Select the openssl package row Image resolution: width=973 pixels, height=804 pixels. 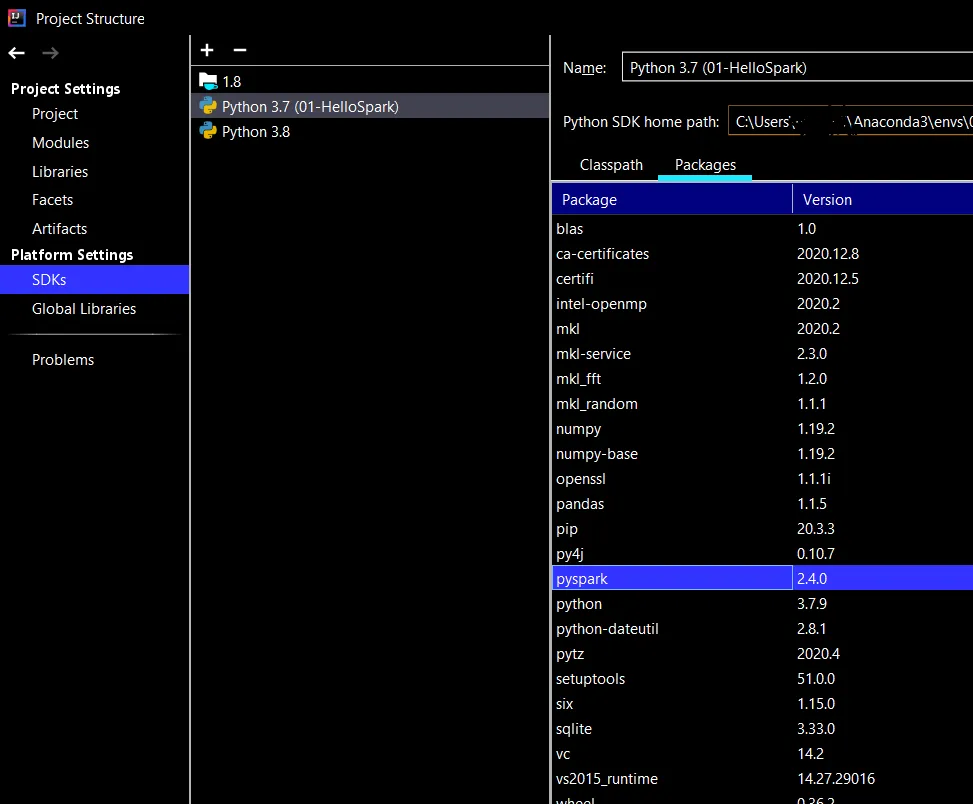point(762,479)
